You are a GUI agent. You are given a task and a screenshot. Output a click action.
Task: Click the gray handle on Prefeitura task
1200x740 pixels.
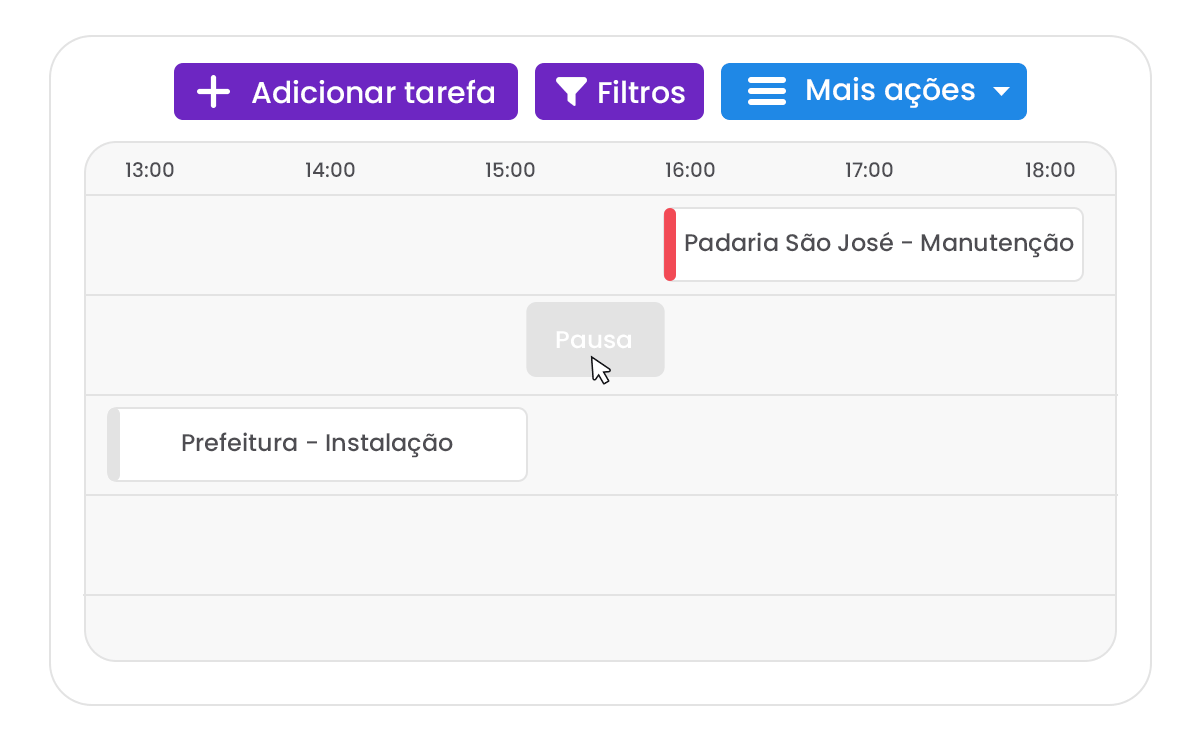tap(114, 444)
